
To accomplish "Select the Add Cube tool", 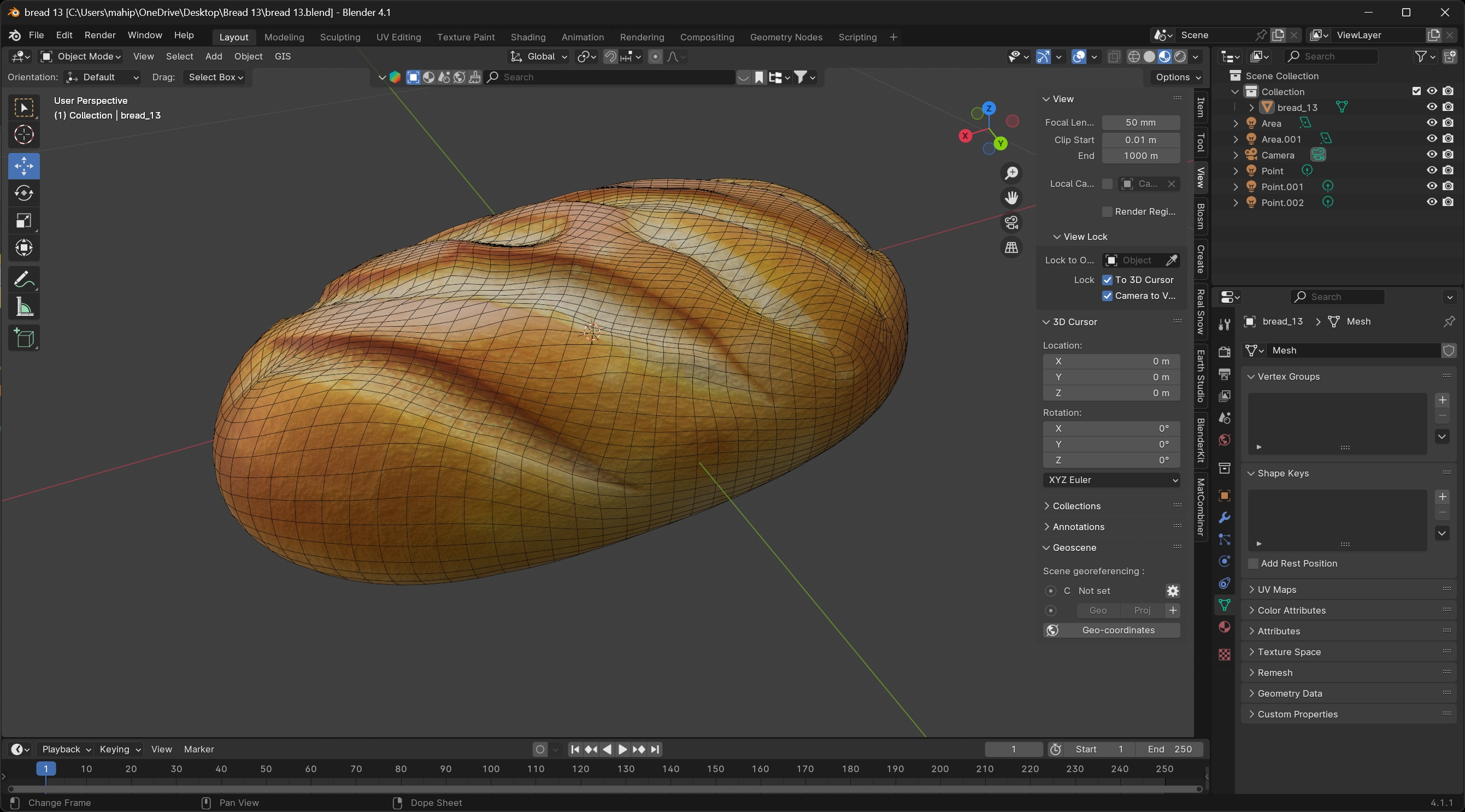I will click(23, 338).
